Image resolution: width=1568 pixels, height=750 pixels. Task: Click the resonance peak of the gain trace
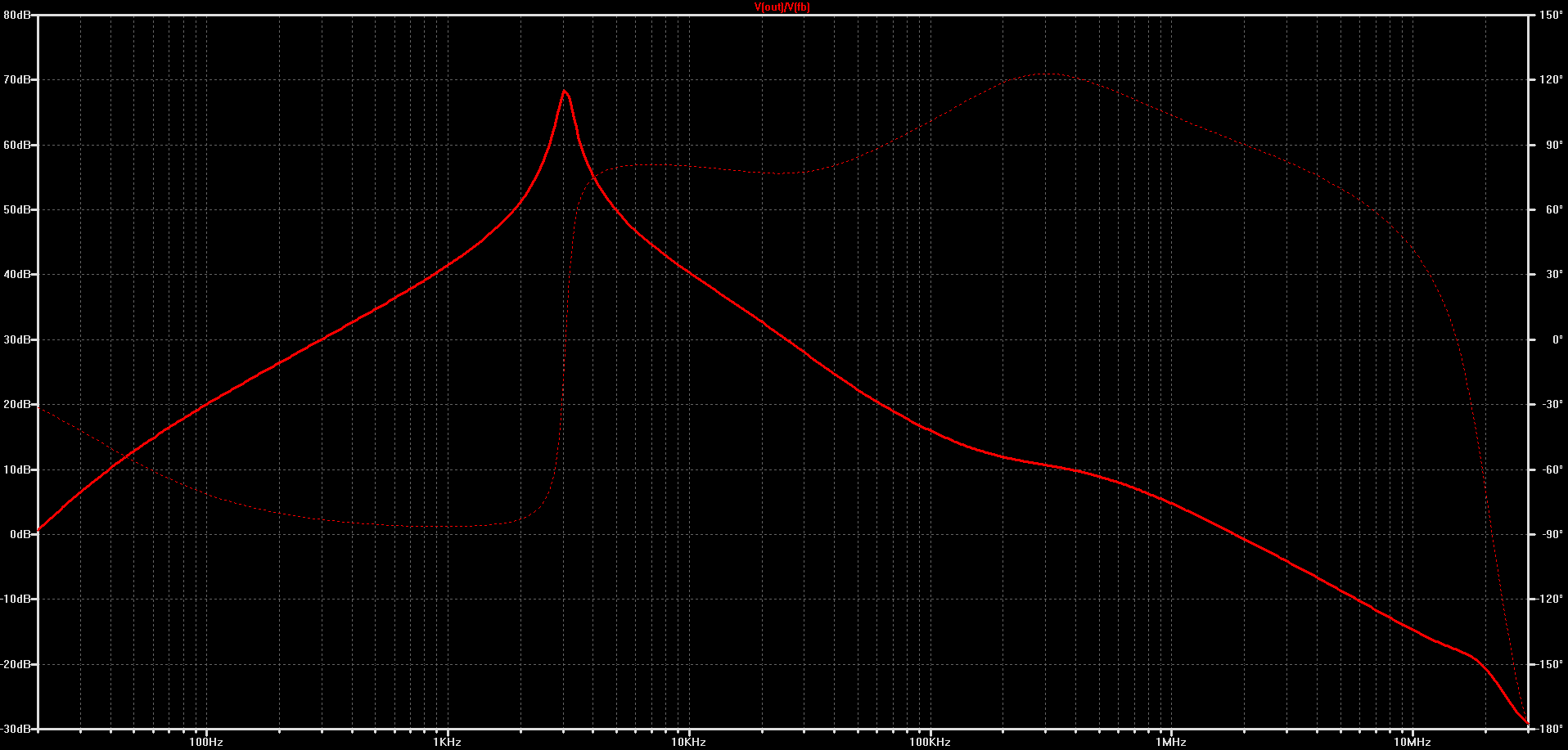[x=565, y=91]
